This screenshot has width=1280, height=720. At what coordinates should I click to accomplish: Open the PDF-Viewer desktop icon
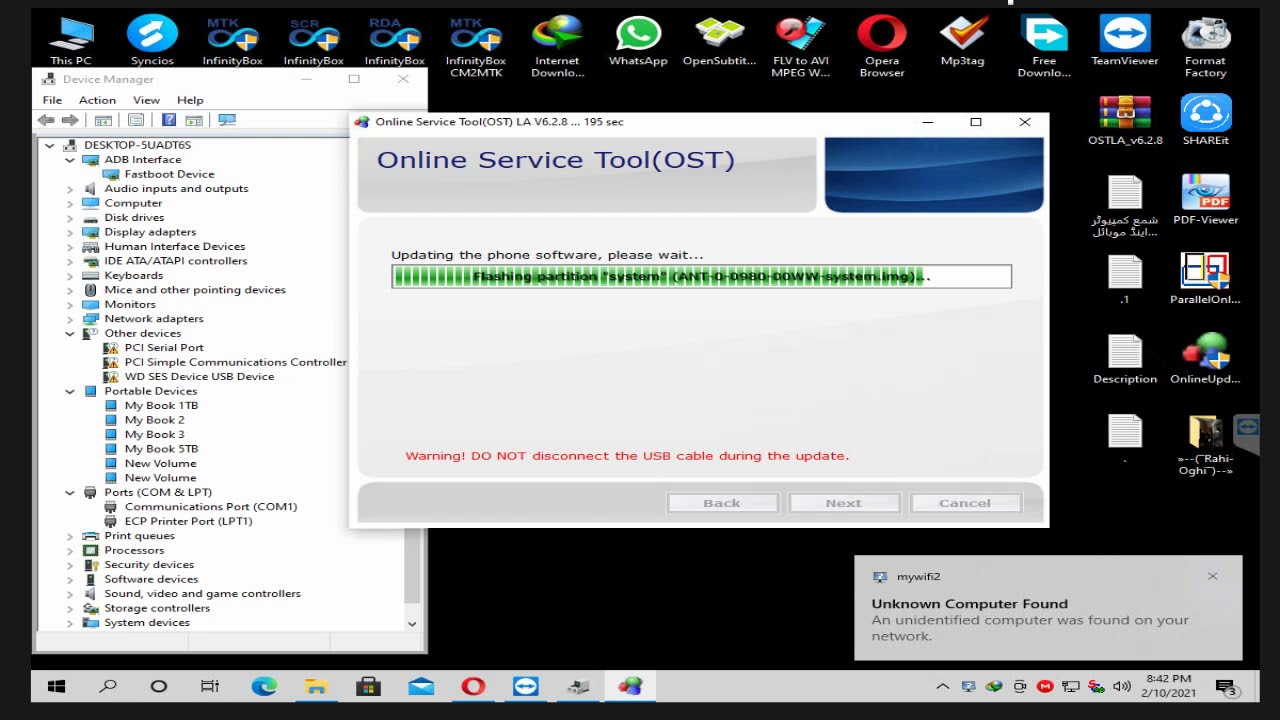pos(1205,199)
